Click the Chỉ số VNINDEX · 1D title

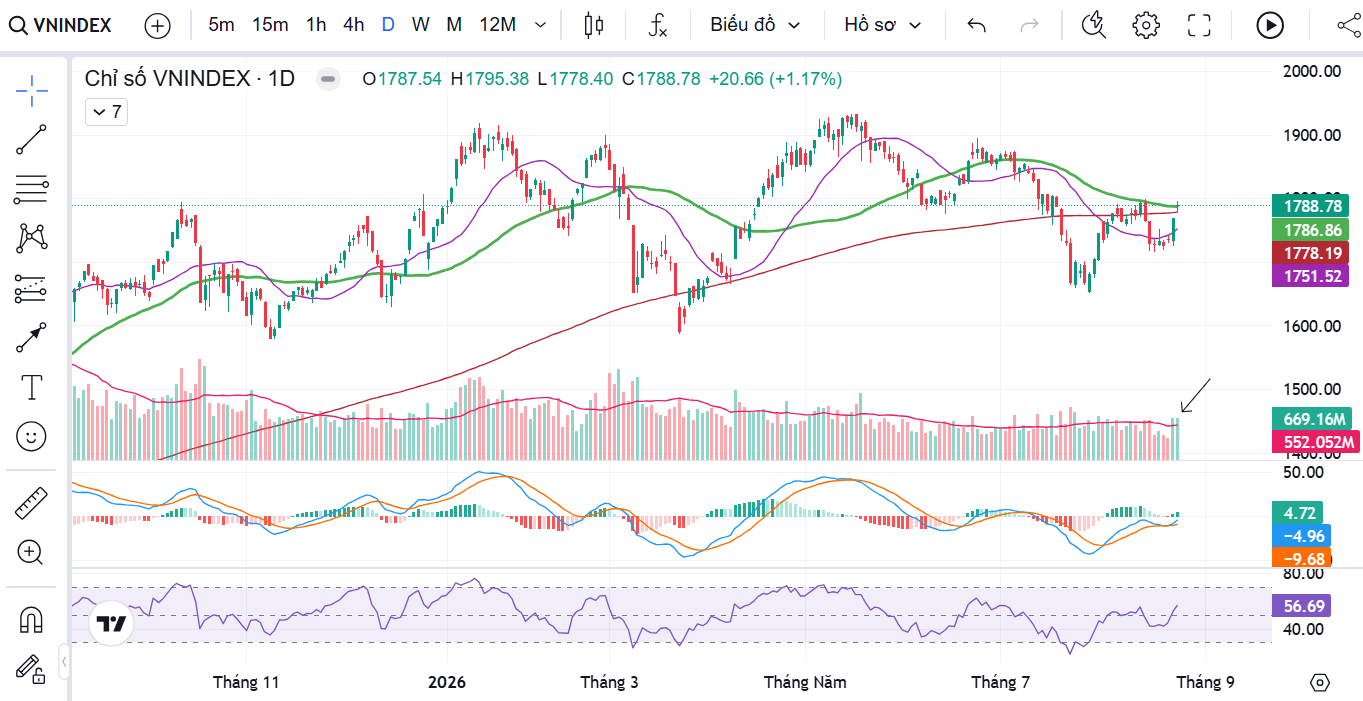pyautogui.click(x=190, y=79)
